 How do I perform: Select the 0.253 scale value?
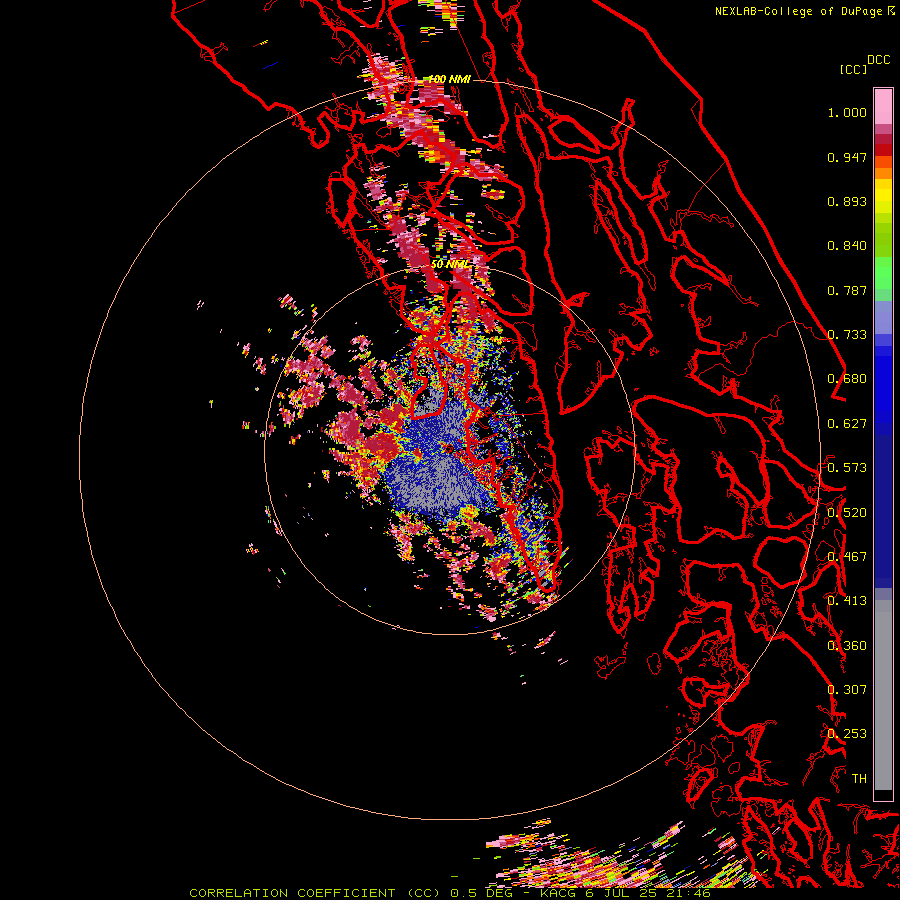pyautogui.click(x=847, y=734)
